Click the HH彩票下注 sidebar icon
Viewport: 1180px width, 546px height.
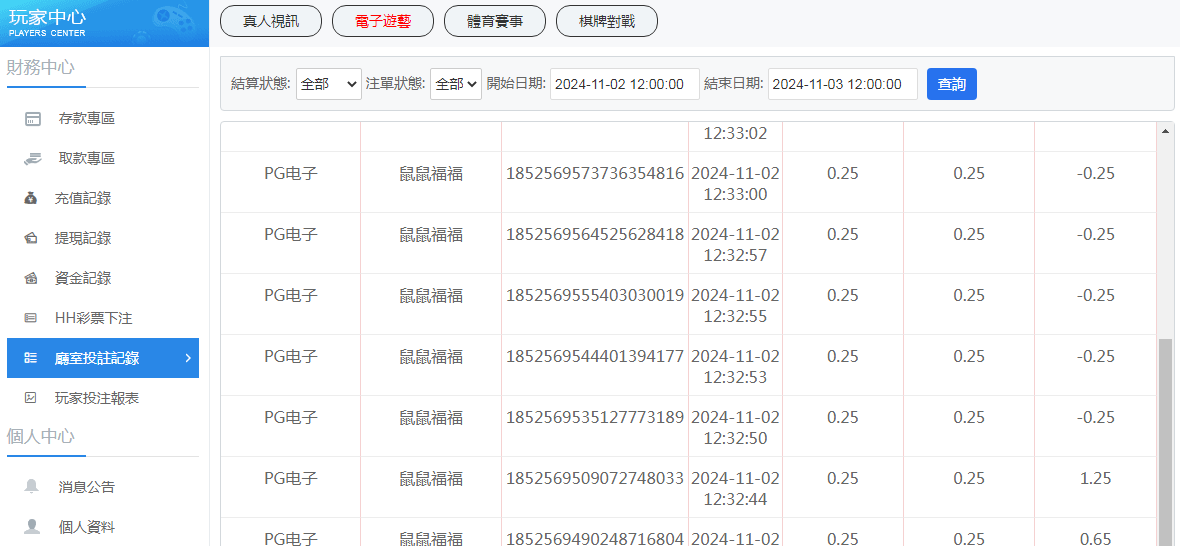click(x=31, y=319)
